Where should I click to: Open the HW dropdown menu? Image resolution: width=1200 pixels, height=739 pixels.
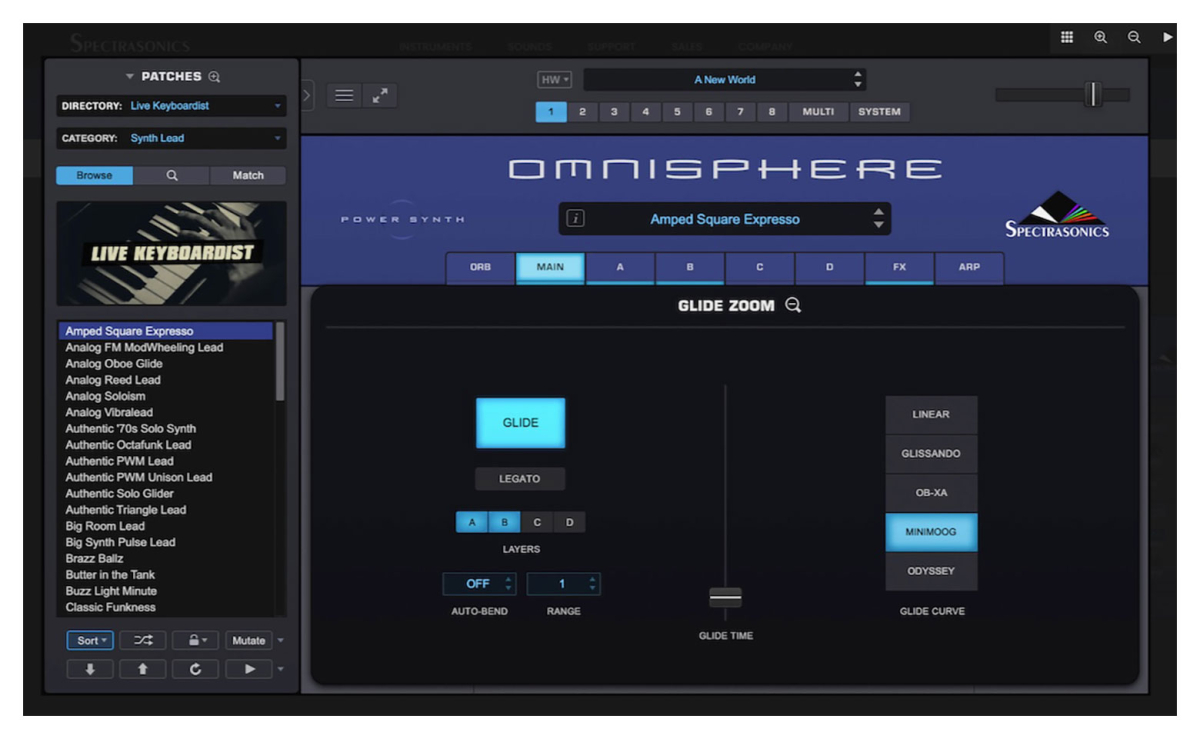(x=554, y=80)
